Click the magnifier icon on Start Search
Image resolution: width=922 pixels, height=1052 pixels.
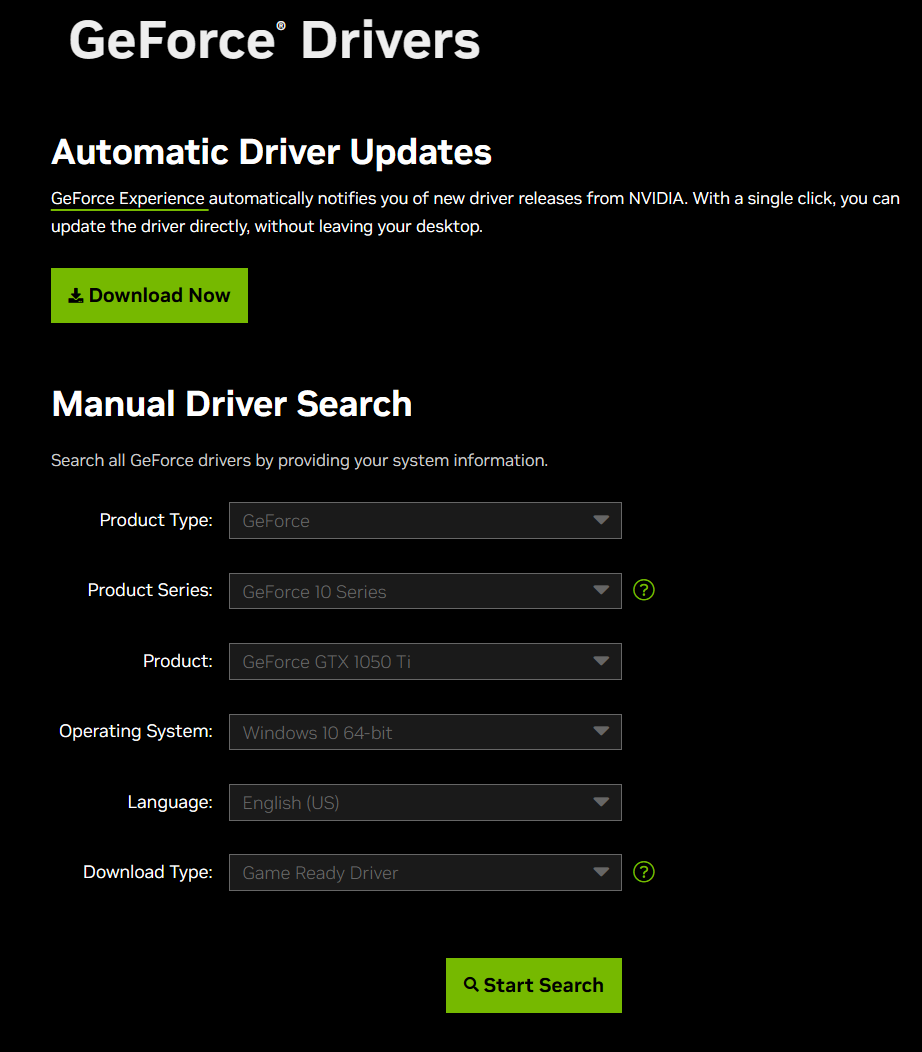click(x=472, y=985)
